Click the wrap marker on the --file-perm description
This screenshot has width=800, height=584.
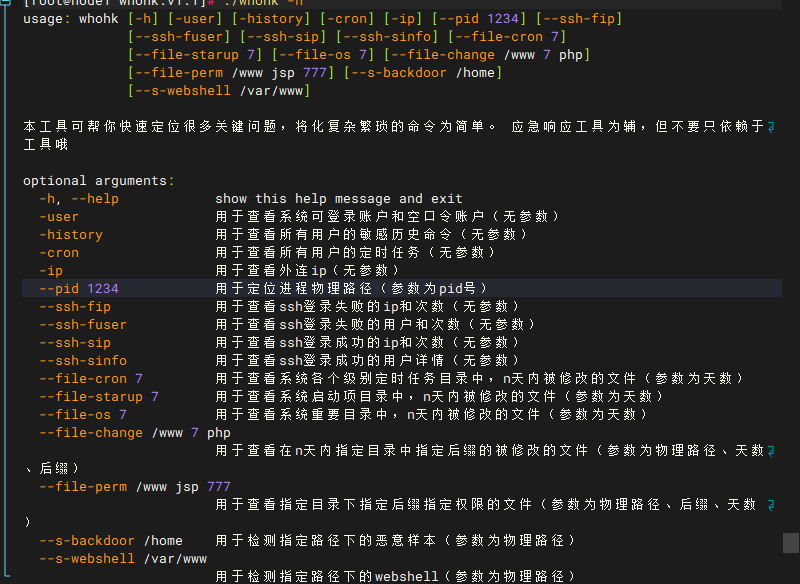(x=770, y=505)
